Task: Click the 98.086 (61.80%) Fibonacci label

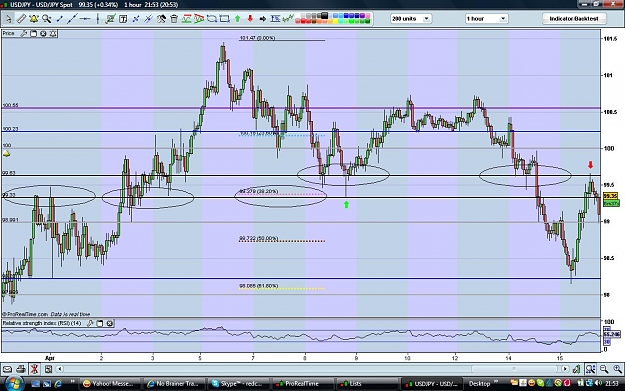Action: tap(258, 286)
